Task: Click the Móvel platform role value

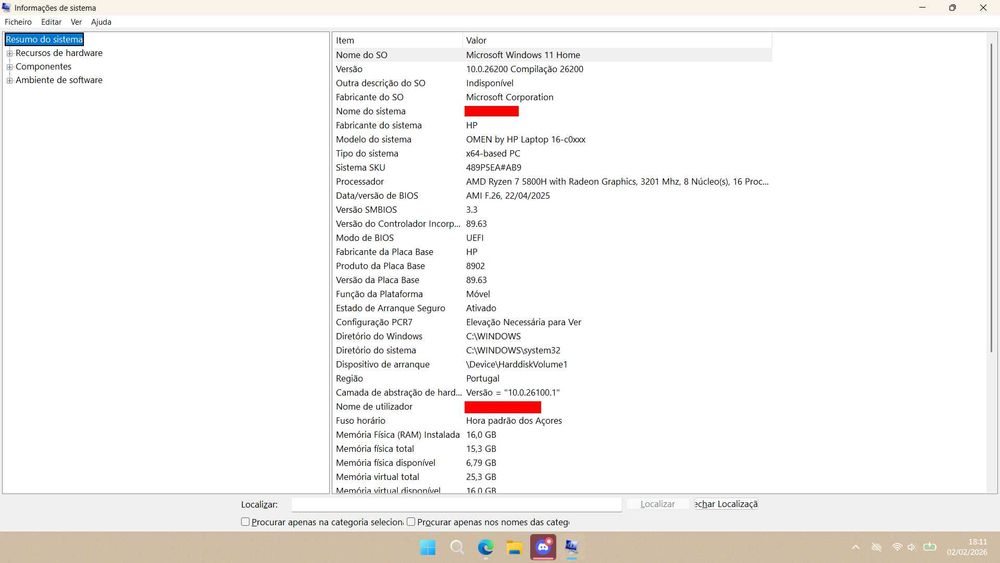Action: click(478, 294)
